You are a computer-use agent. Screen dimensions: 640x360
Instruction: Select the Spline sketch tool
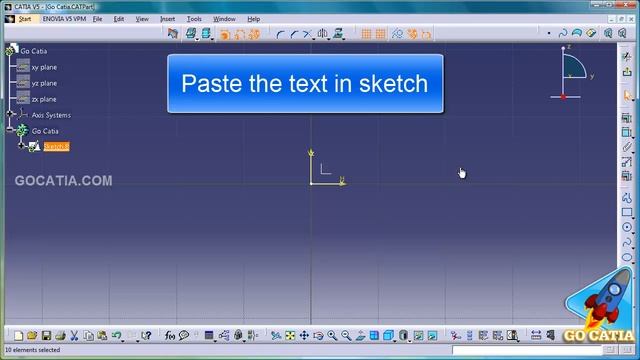coord(627,242)
